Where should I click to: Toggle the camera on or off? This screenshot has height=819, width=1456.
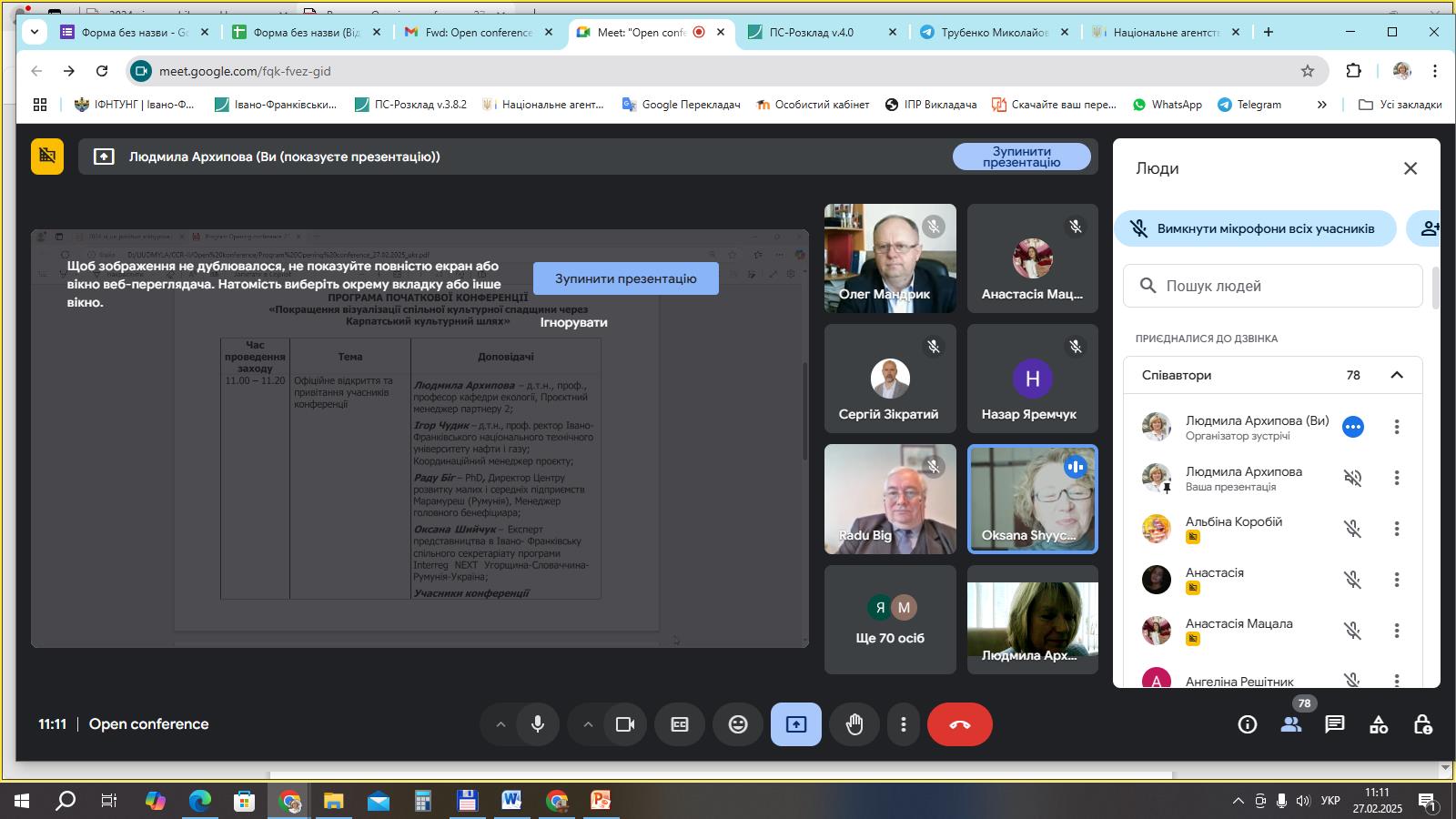point(625,724)
